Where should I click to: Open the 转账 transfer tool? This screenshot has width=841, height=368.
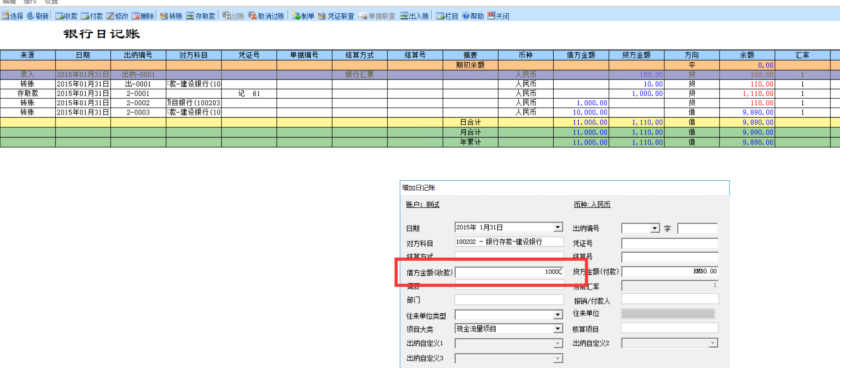tap(172, 16)
